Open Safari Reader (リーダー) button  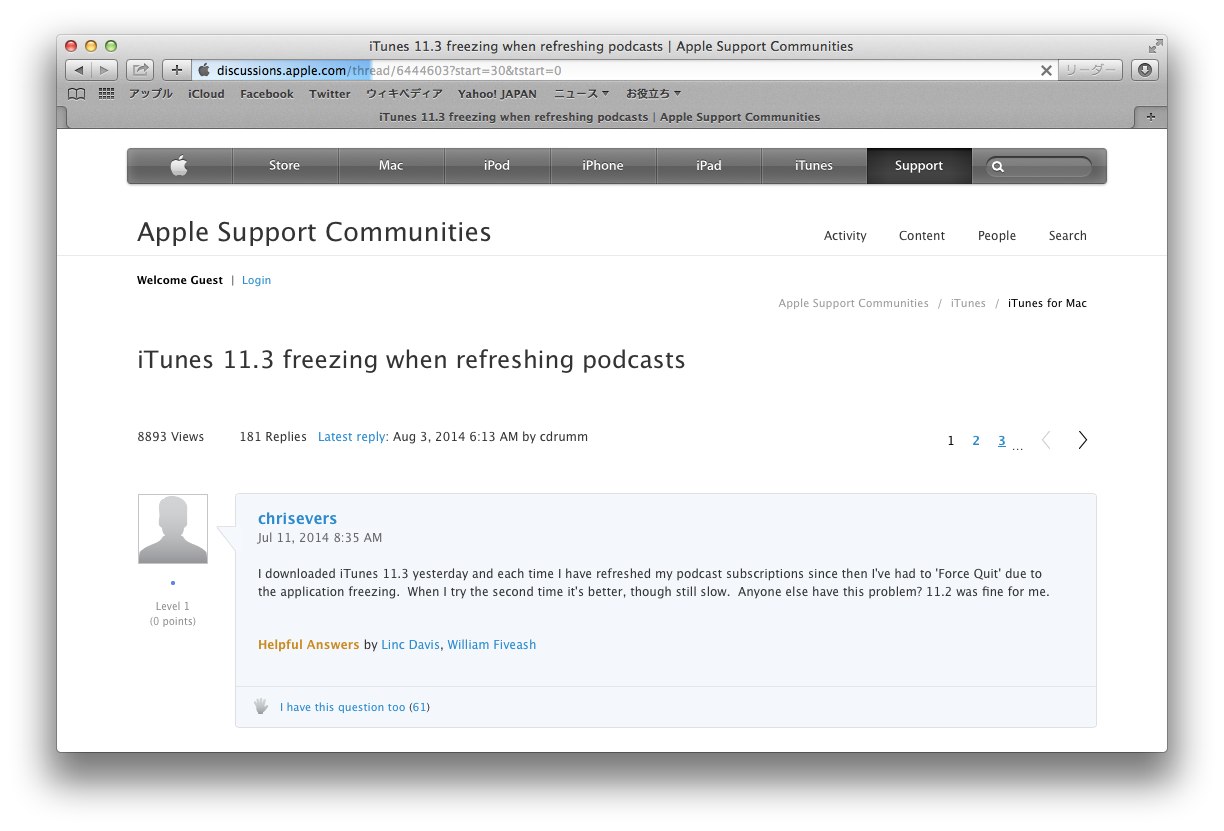click(x=1090, y=70)
